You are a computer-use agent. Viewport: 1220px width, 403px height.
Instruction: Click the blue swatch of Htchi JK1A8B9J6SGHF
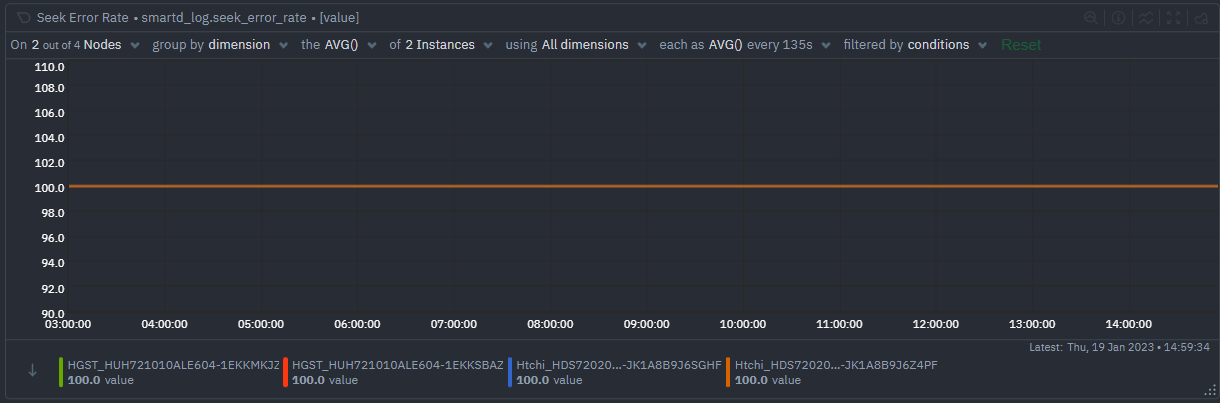(x=510, y=372)
